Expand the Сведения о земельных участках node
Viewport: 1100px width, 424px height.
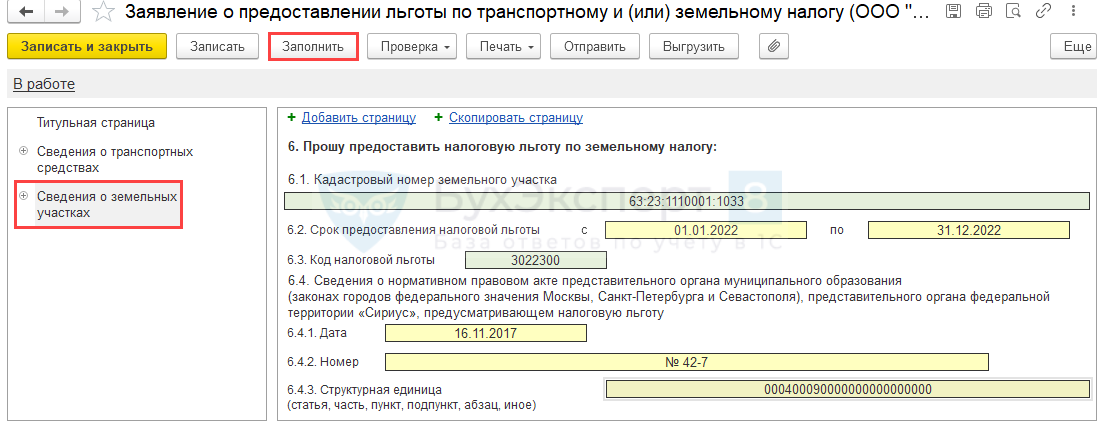[x=23, y=196]
